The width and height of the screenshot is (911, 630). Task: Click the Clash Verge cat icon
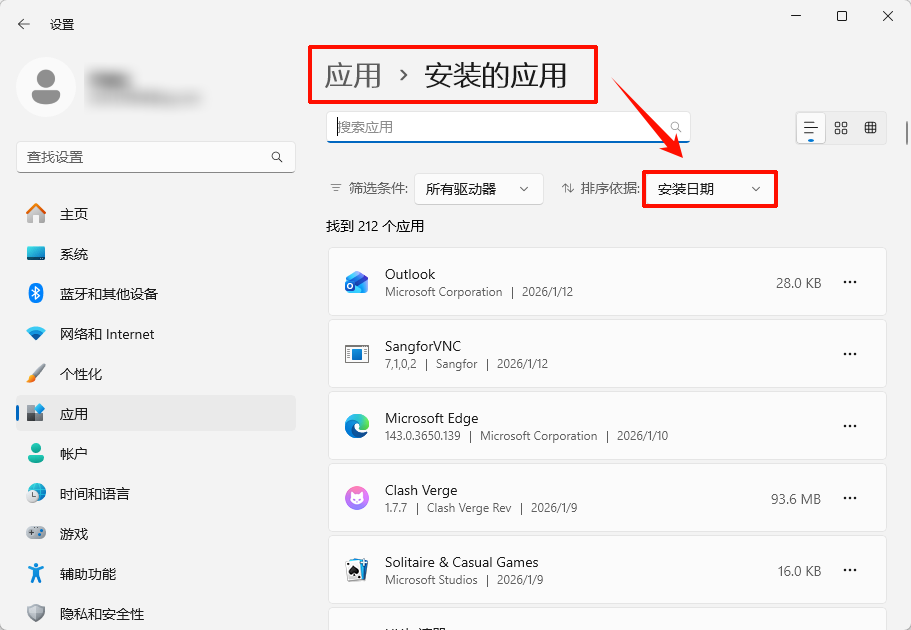point(357,498)
